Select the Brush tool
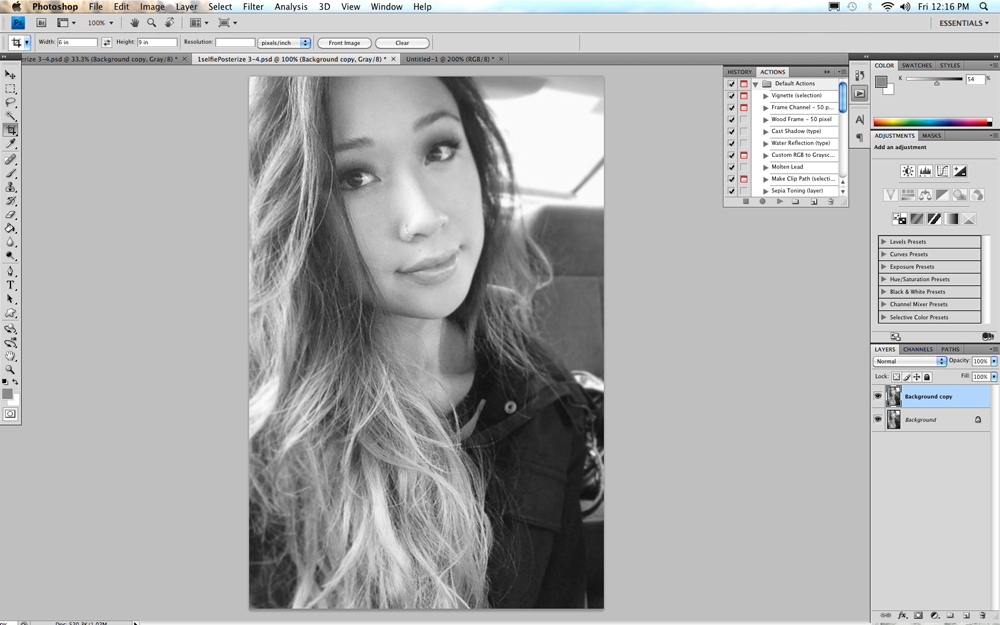1000x625 pixels. click(10, 173)
